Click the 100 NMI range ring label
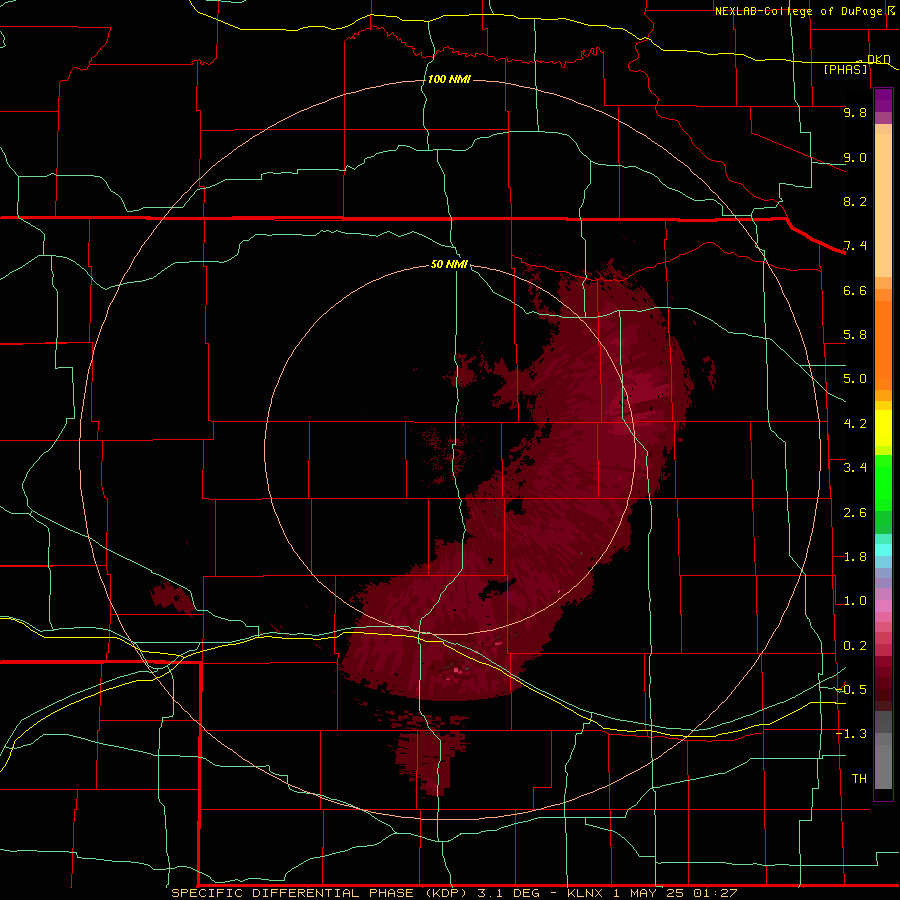This screenshot has width=900, height=900. pos(449,79)
